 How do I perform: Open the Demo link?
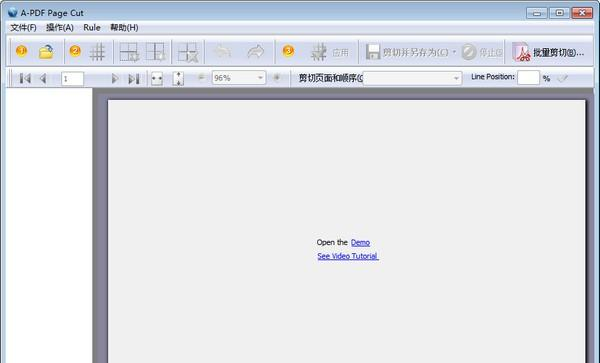coord(360,243)
